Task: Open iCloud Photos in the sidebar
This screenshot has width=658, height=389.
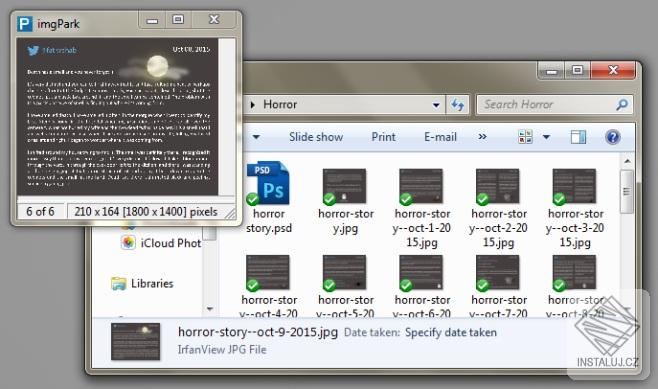Action: (x=171, y=243)
